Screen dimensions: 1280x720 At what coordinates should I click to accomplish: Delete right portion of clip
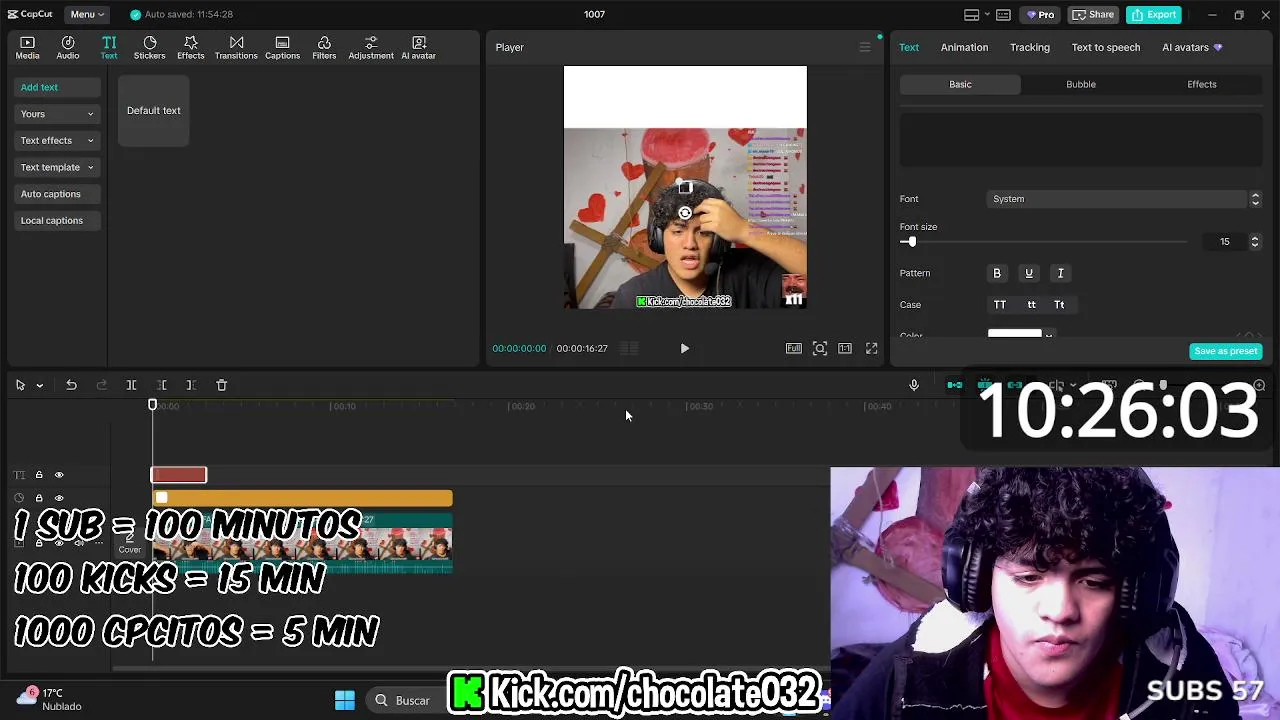coord(191,385)
